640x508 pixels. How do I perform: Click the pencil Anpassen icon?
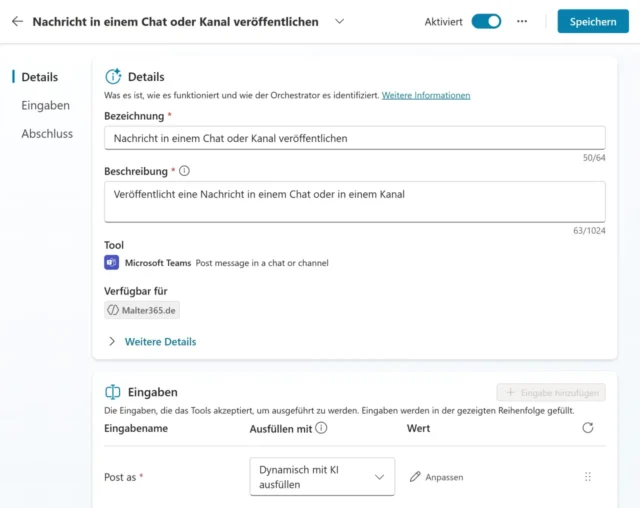[415, 477]
